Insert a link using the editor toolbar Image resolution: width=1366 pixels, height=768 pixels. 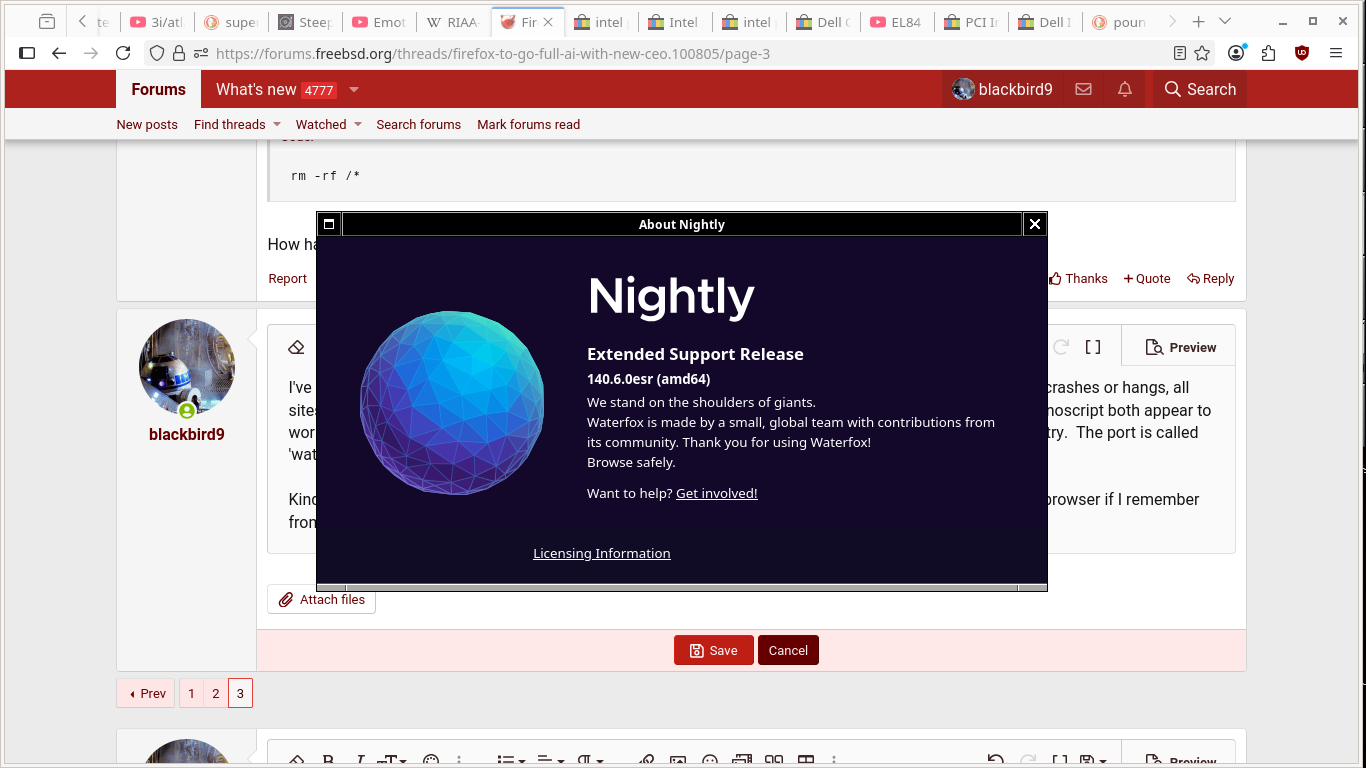(646, 762)
